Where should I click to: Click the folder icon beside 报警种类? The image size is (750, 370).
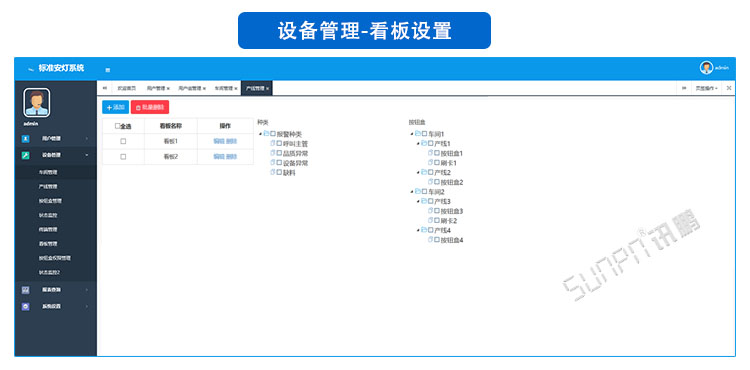[x=266, y=134]
